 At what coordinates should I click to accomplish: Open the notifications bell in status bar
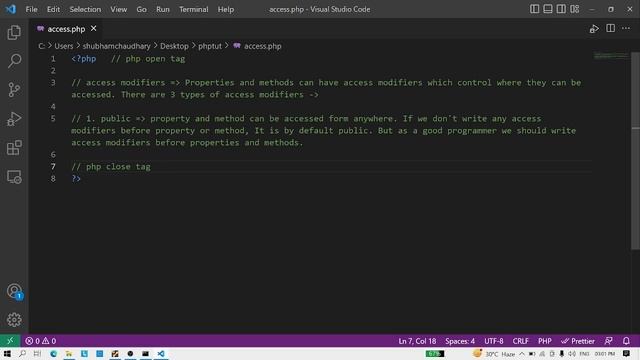point(626,340)
